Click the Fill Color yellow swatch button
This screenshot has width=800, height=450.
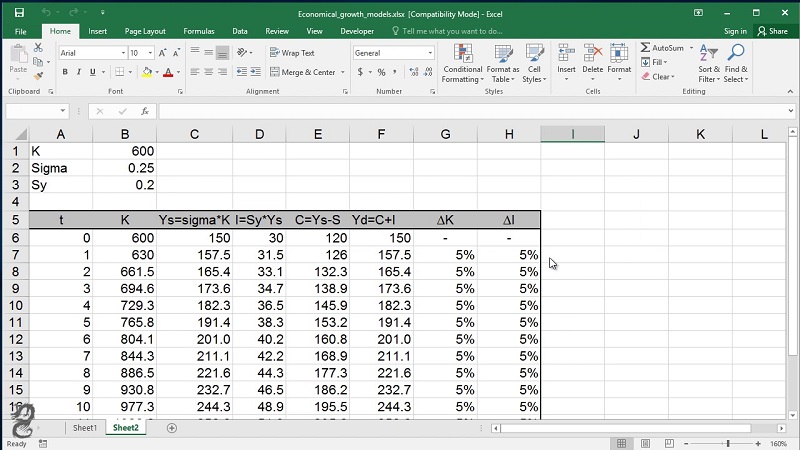146,72
